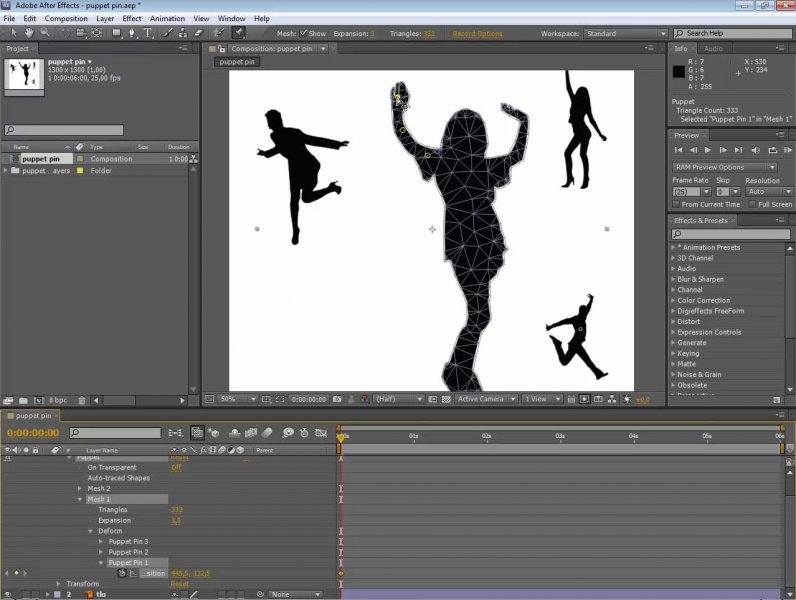Enable the From Current Time checkbox

pyautogui.click(x=676, y=204)
